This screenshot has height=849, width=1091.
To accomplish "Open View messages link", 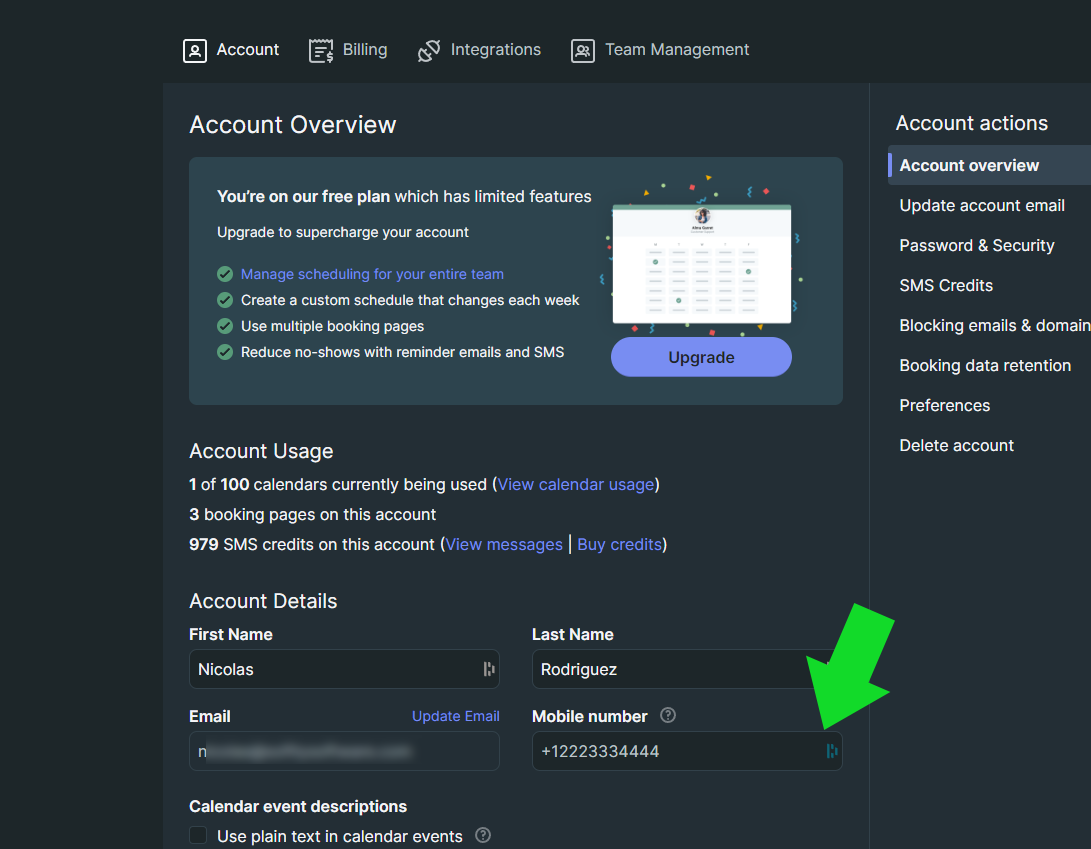I will tap(504, 544).
